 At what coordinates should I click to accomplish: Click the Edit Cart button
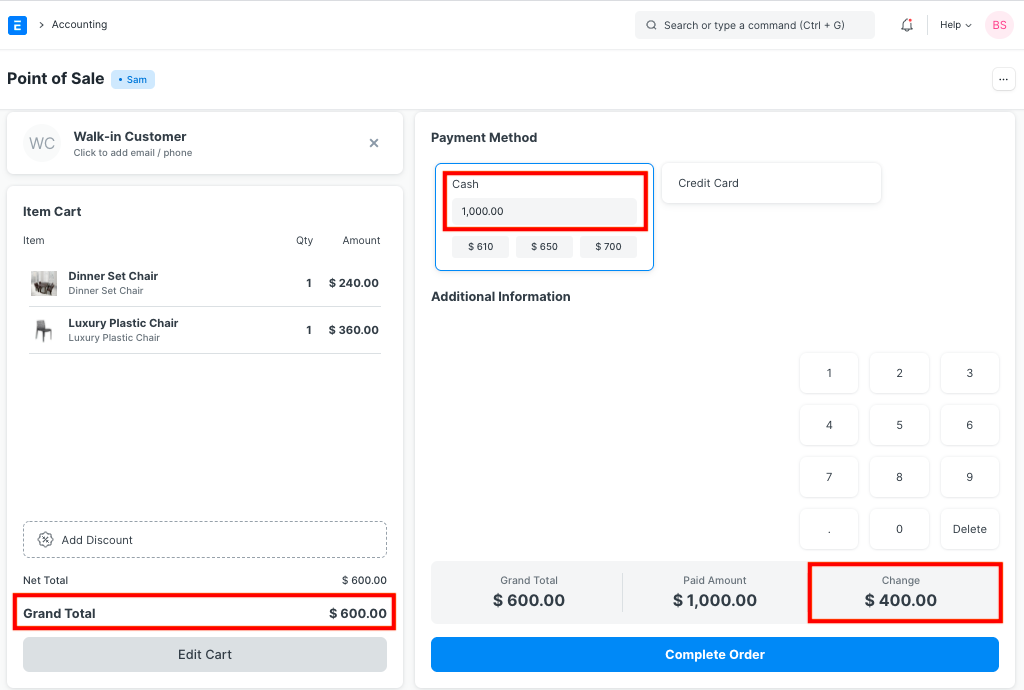click(204, 654)
